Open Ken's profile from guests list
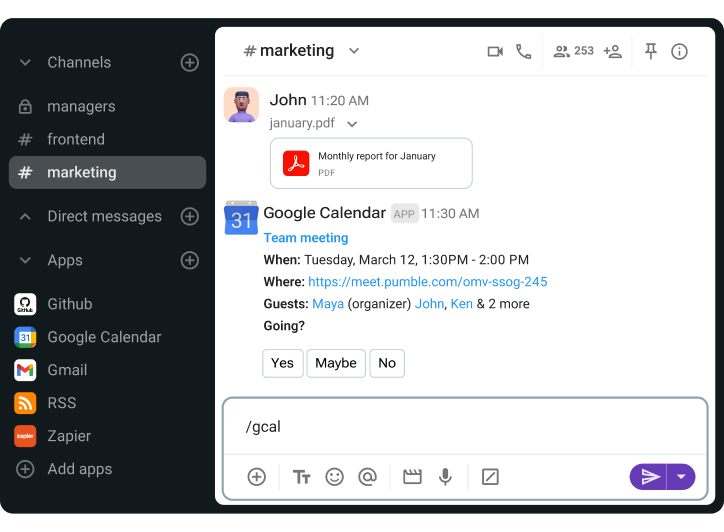 pos(461,304)
